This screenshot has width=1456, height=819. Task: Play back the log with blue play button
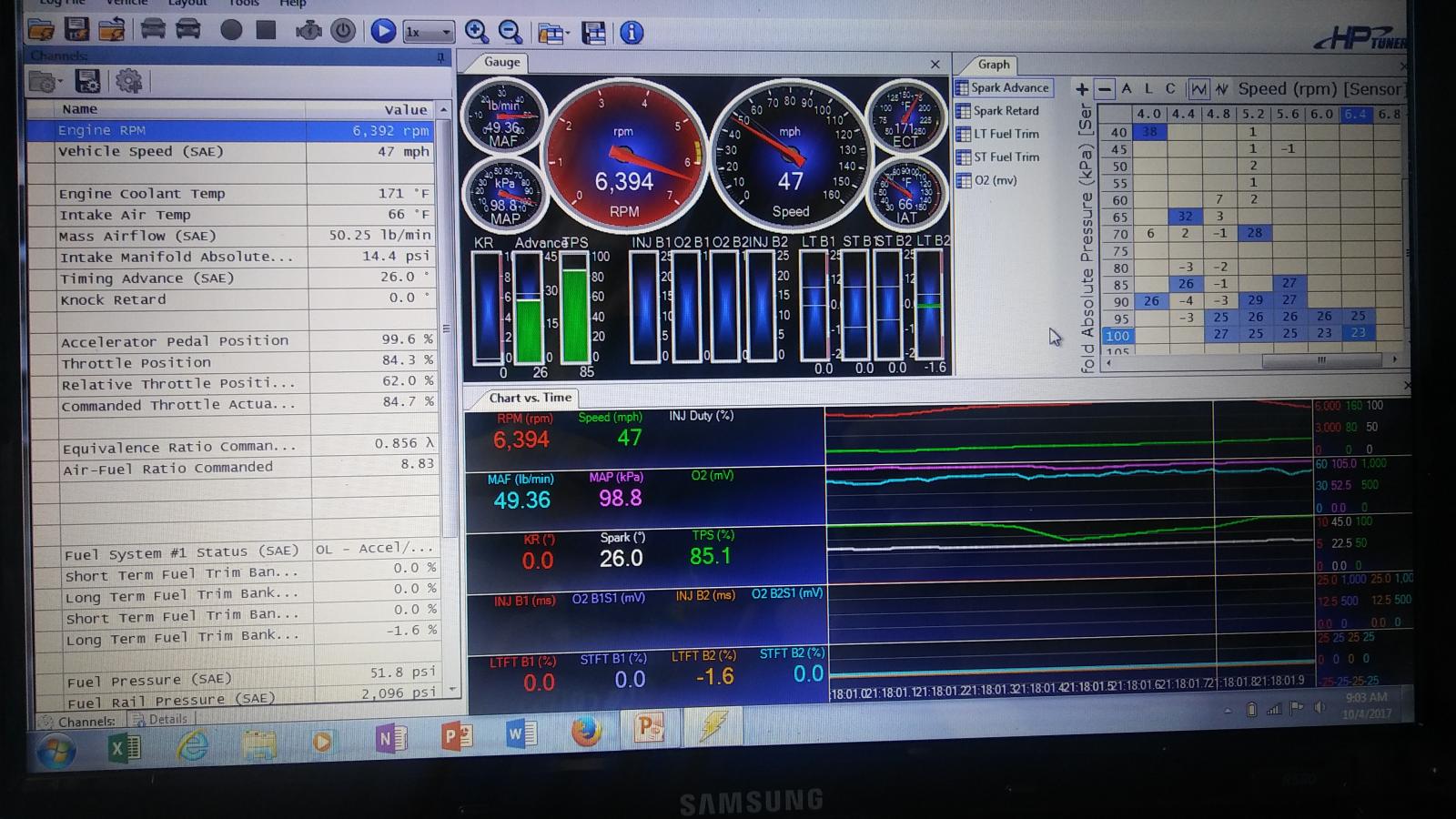tap(383, 32)
